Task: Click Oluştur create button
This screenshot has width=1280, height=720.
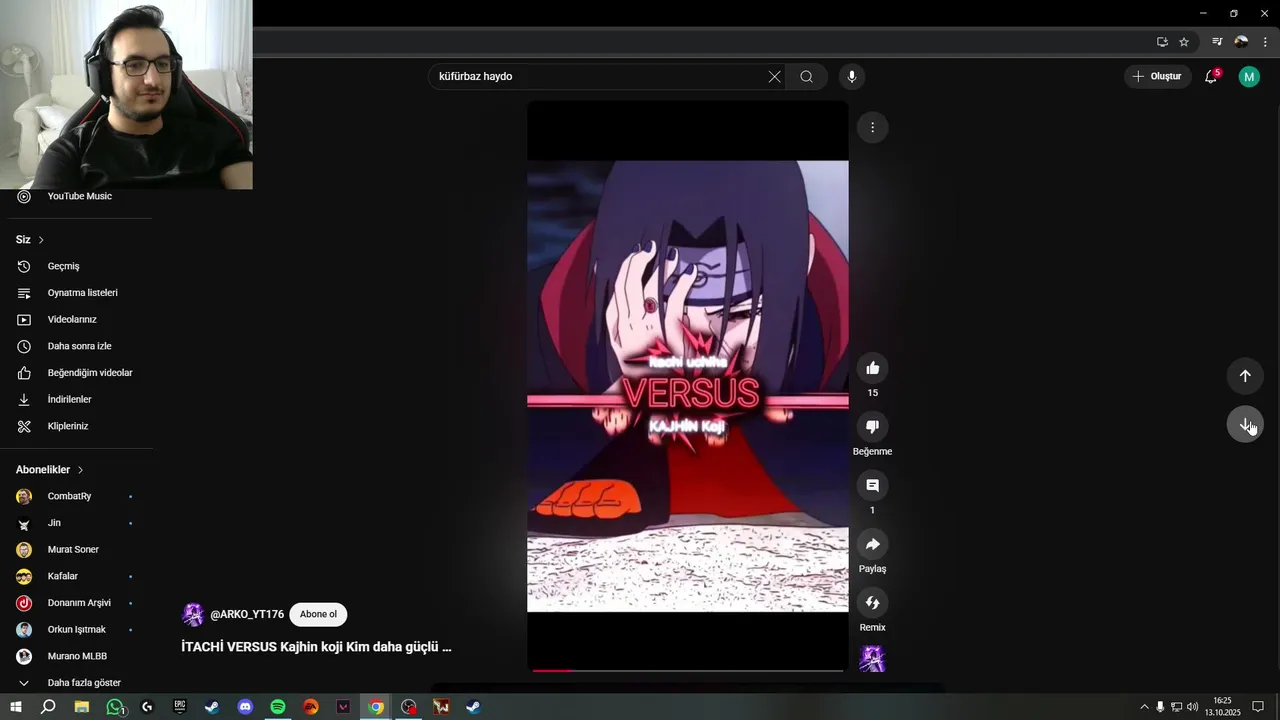Action: point(1157,77)
